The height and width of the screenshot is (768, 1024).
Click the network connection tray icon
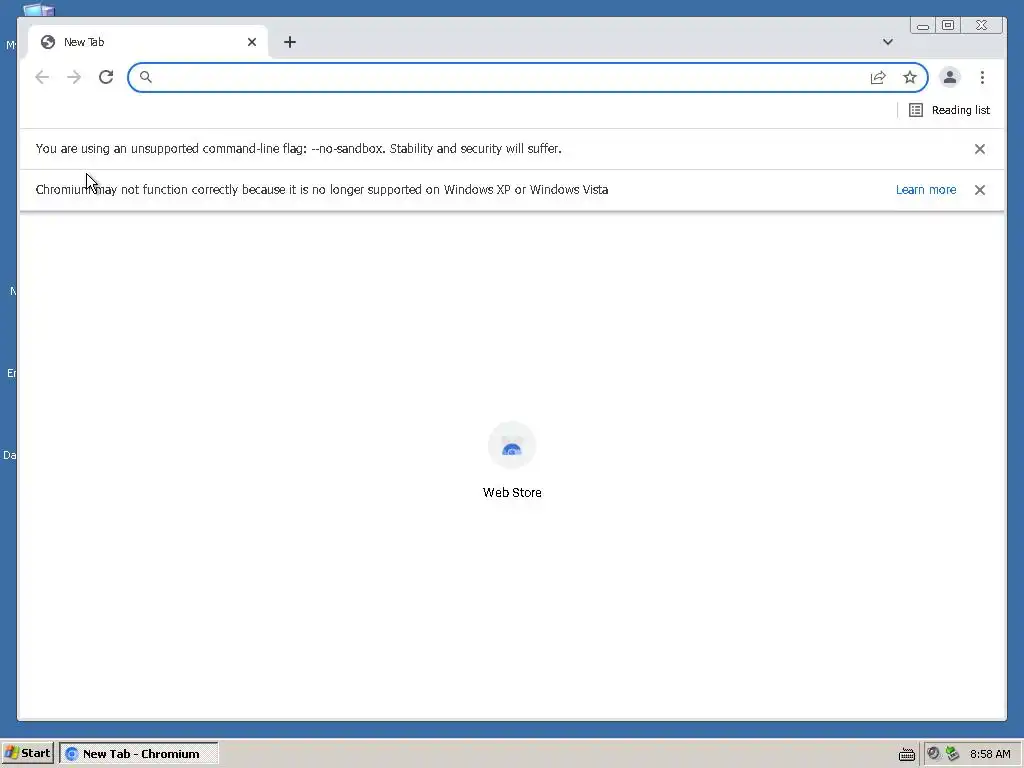tap(953, 754)
